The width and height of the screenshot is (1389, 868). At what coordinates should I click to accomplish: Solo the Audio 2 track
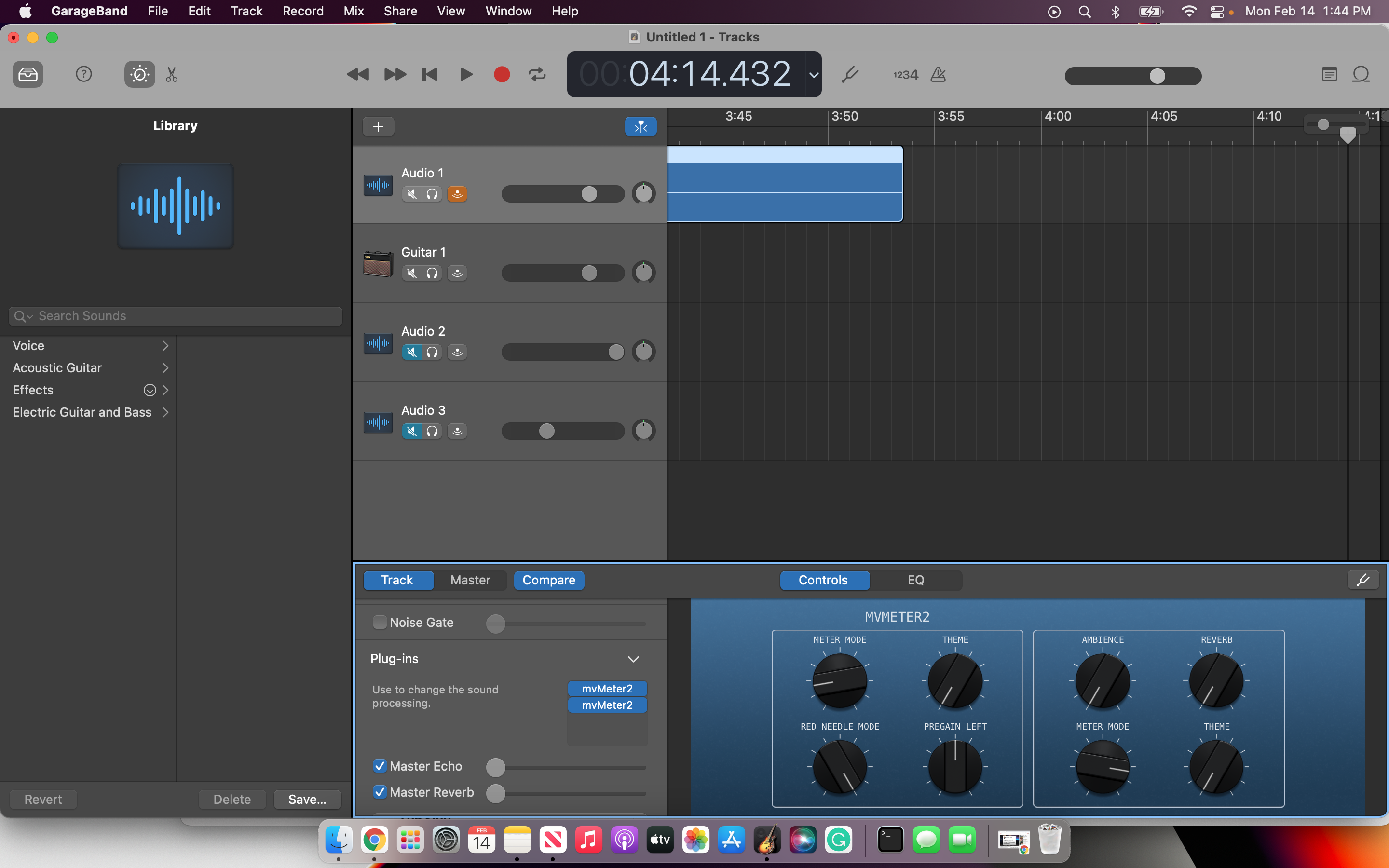(x=432, y=352)
